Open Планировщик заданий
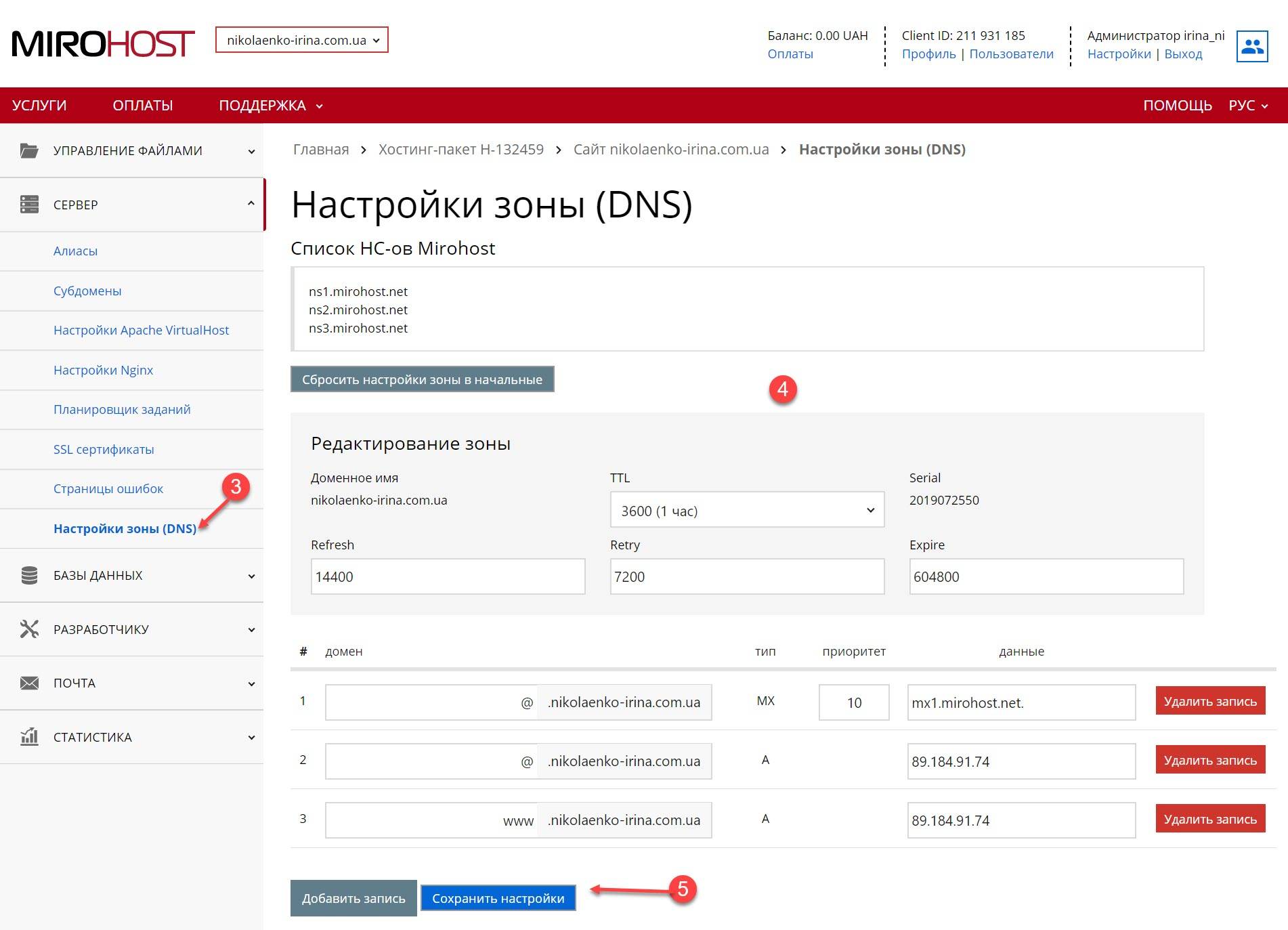This screenshot has width=1288, height=930. coord(122,409)
